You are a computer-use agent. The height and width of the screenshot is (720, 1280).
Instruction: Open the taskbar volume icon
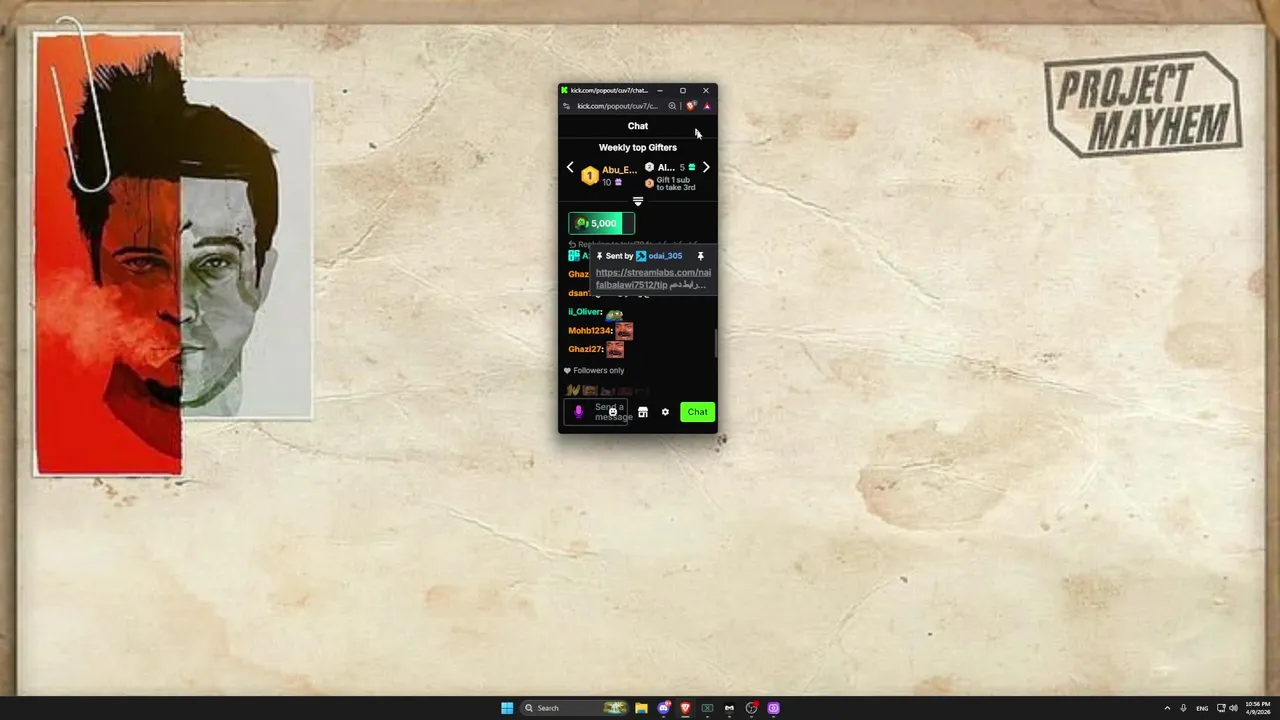click(1233, 708)
